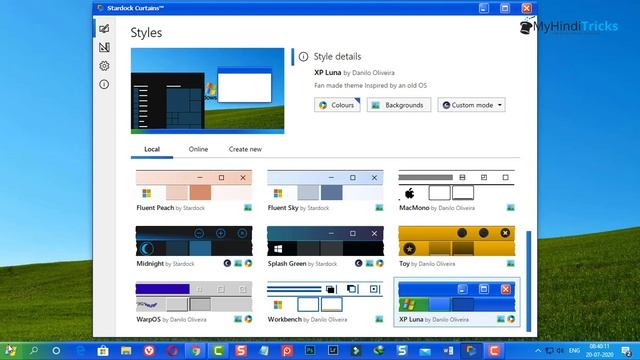Open Google Chrome from taskbar
This screenshot has height=360, width=640.
tap(196, 351)
